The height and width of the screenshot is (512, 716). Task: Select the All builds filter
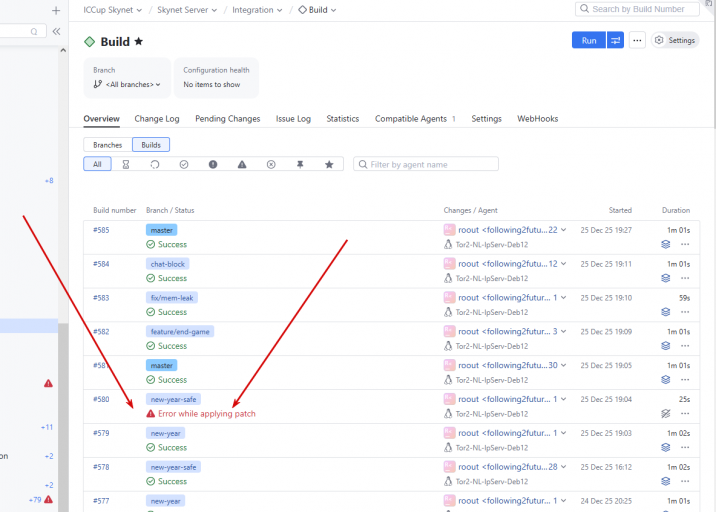(97, 164)
